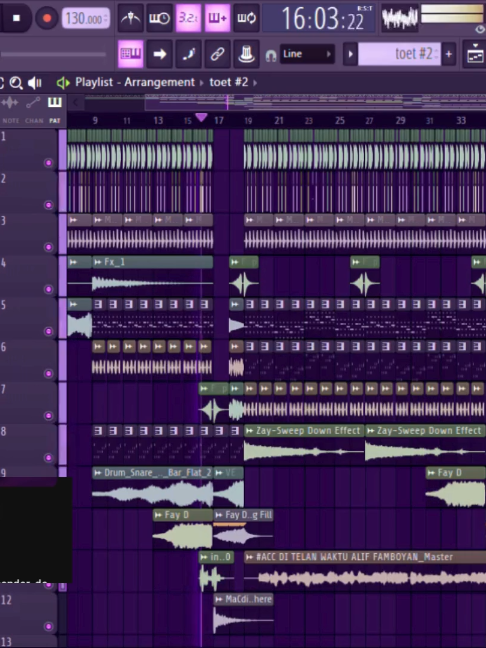
Task: Open the Line snap dropdown
Action: [307, 54]
